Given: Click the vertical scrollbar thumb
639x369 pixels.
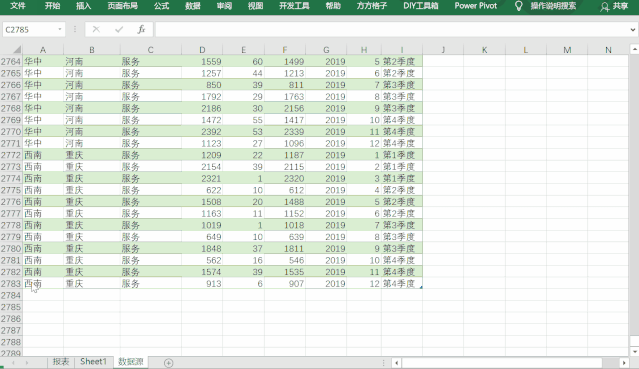Looking at the screenshot, I should [x=634, y=341].
